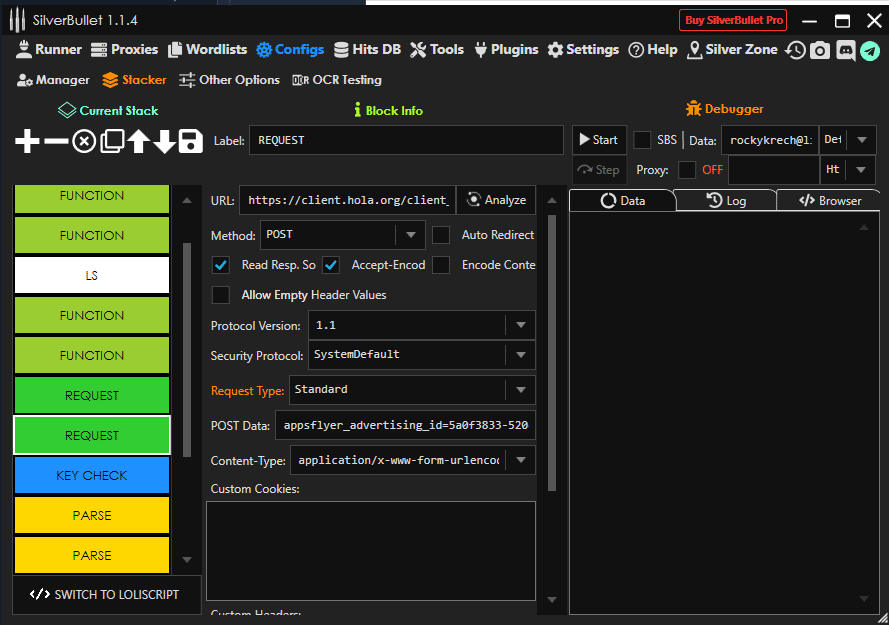
Task: Tick the Allow Empty Header Values checkbox
Action: (221, 295)
